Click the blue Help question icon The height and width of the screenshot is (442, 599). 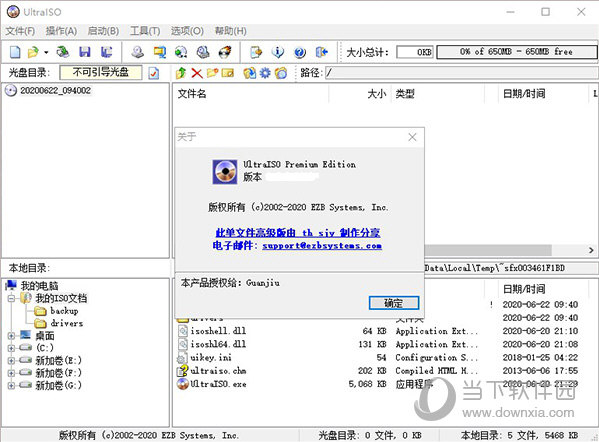point(300,52)
